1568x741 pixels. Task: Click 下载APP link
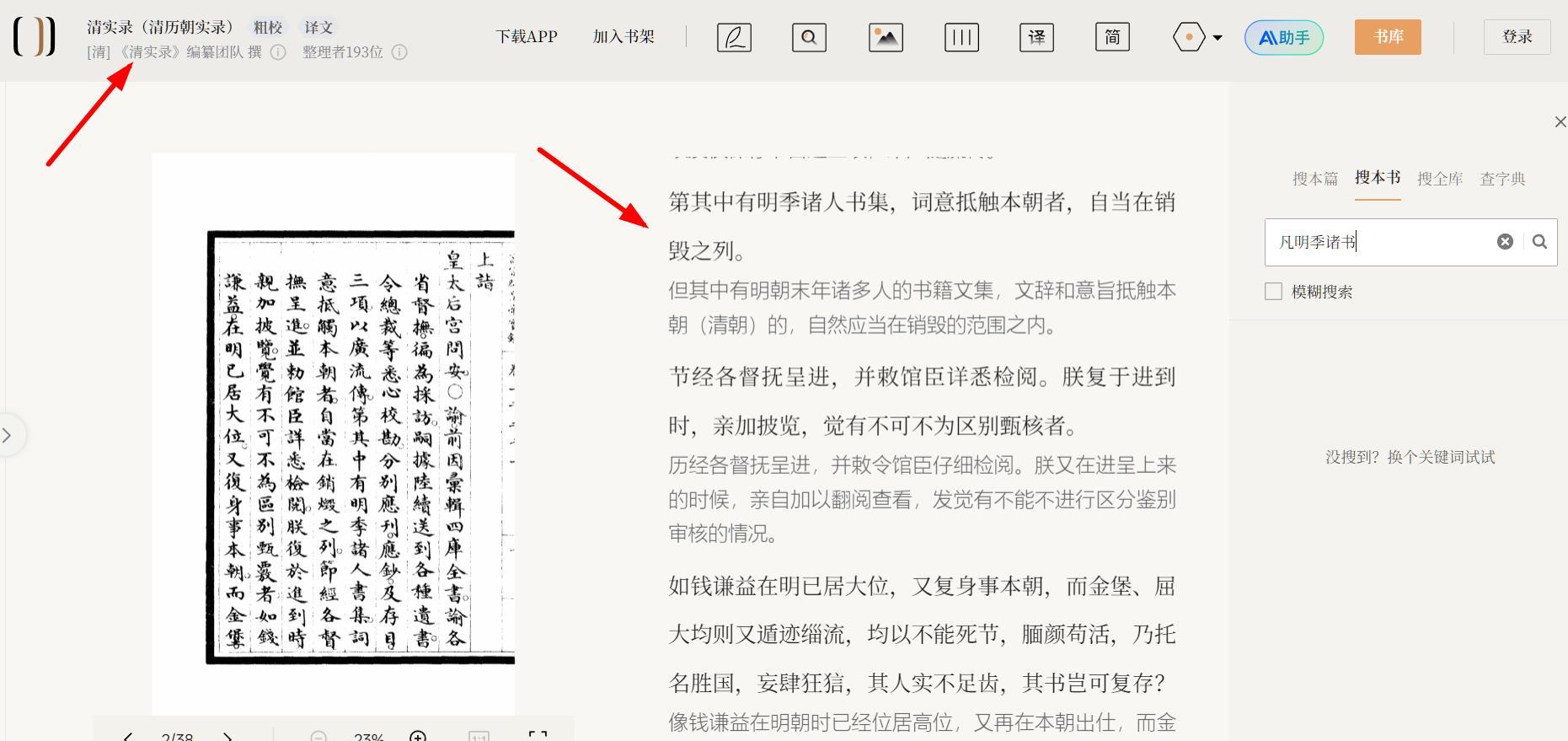(527, 37)
